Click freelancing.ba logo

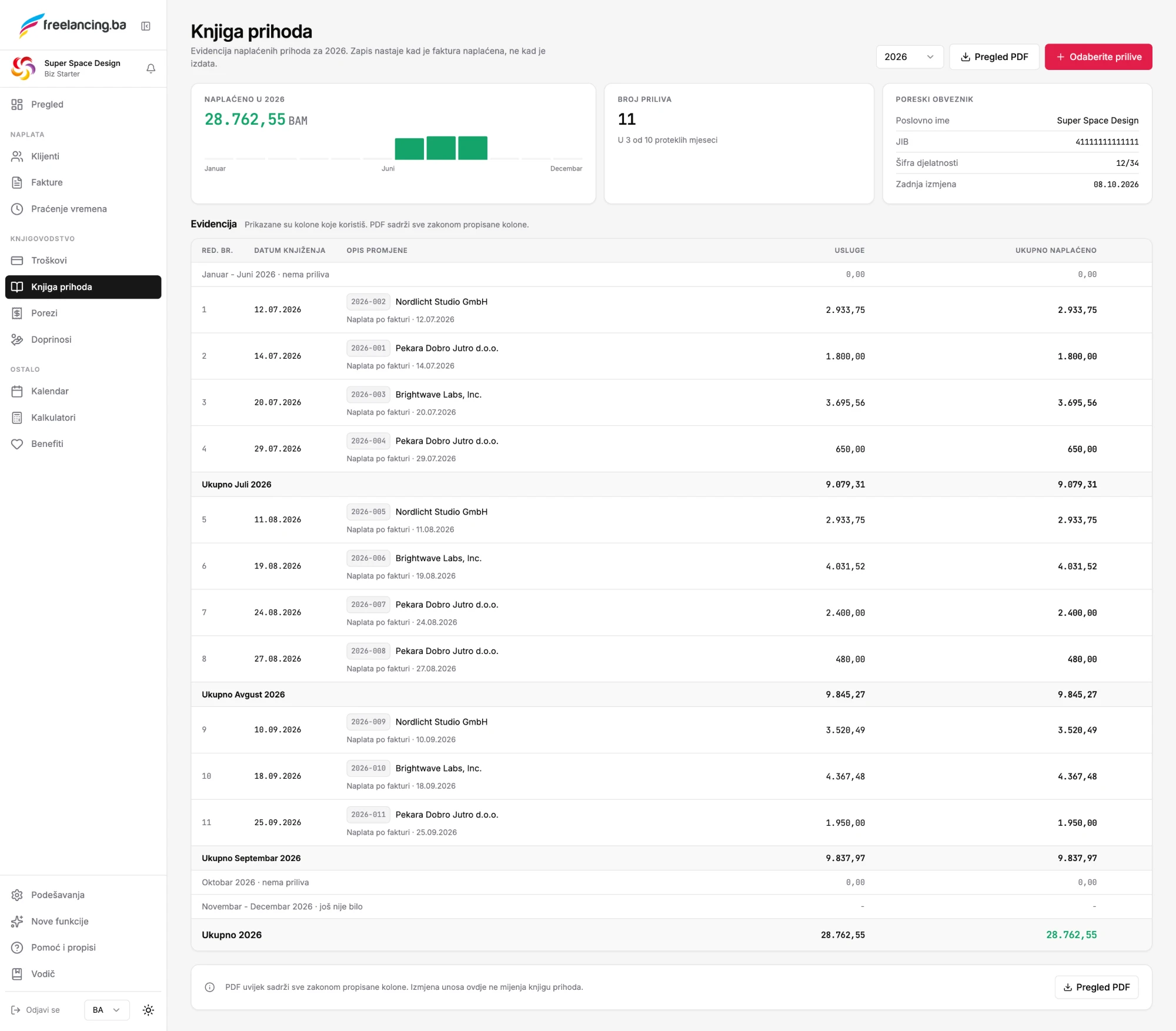point(73,25)
